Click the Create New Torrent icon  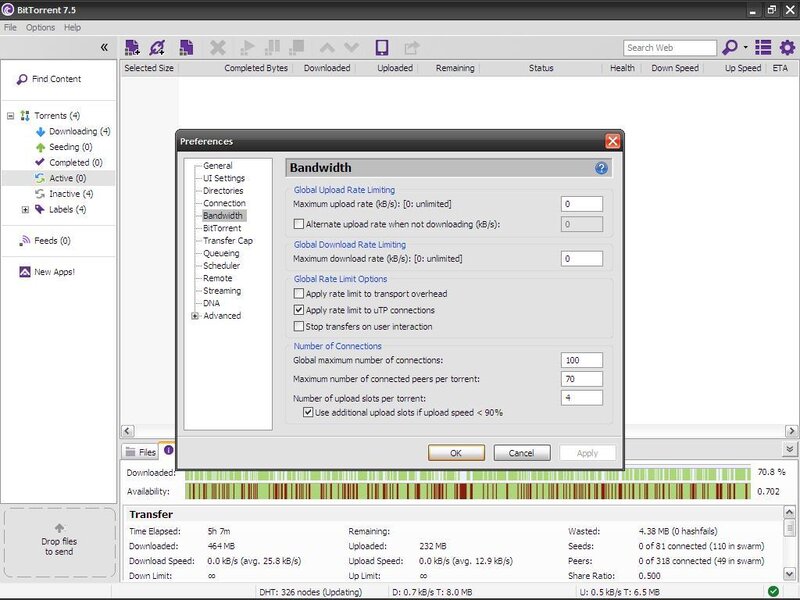186,47
